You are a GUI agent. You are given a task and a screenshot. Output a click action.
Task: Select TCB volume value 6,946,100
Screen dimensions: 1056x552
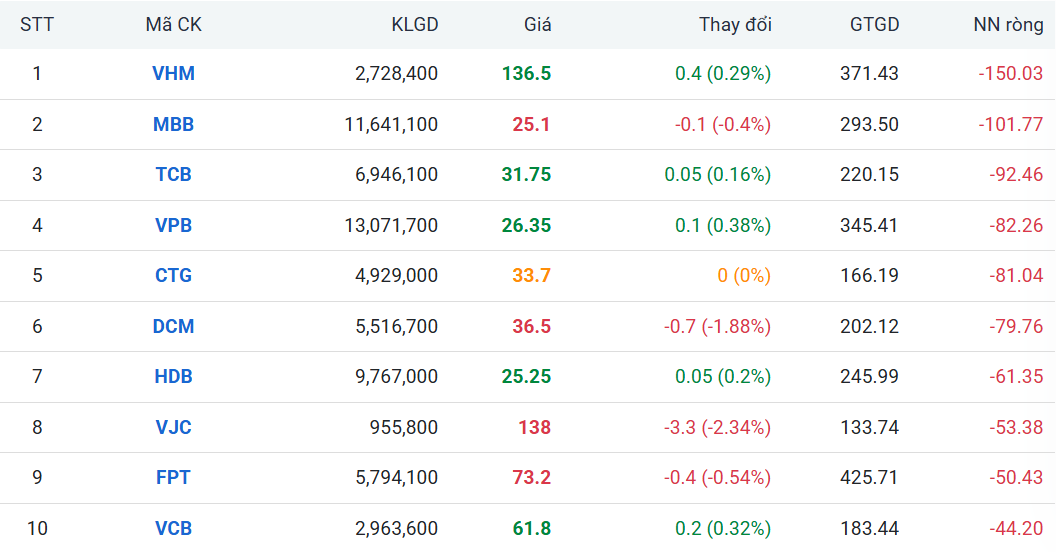397,174
